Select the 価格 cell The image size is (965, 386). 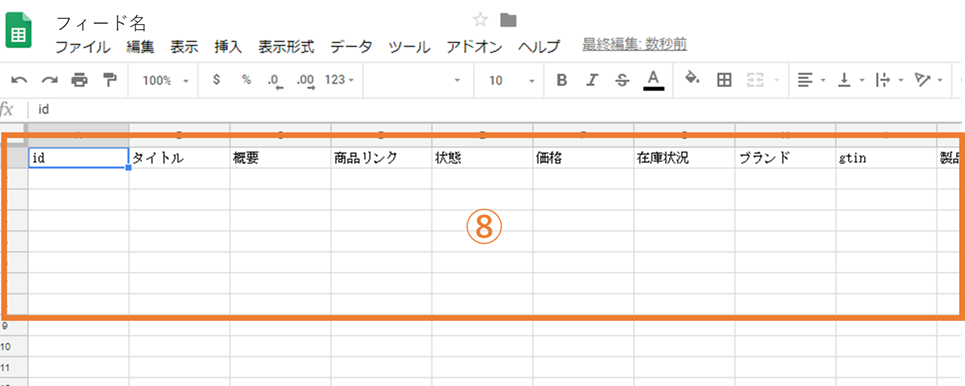(x=583, y=158)
